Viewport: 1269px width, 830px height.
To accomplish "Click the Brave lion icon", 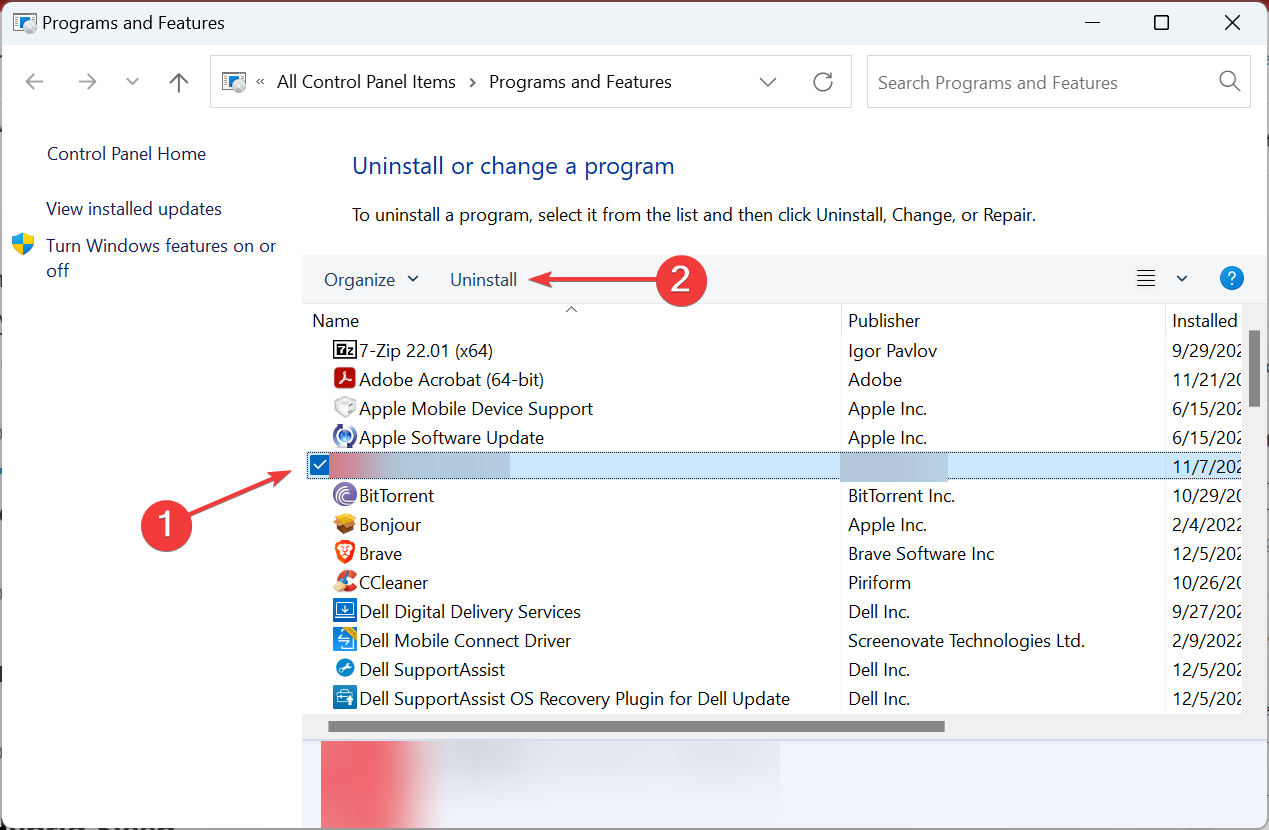I will tap(344, 553).
